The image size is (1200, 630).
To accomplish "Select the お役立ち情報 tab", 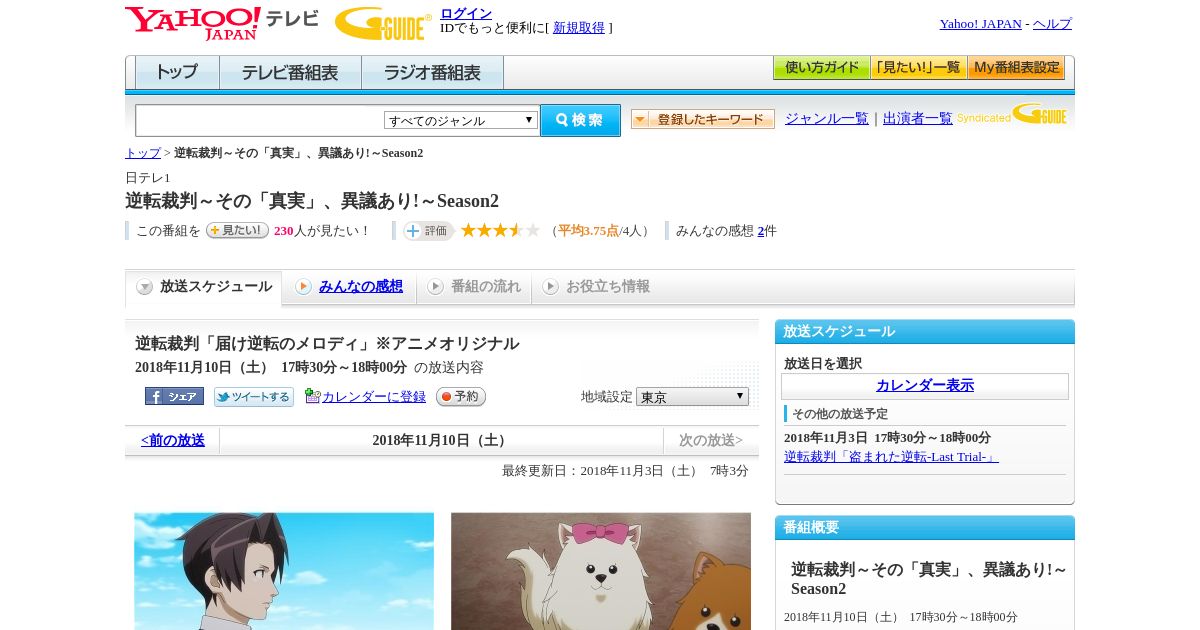I will pos(596,287).
